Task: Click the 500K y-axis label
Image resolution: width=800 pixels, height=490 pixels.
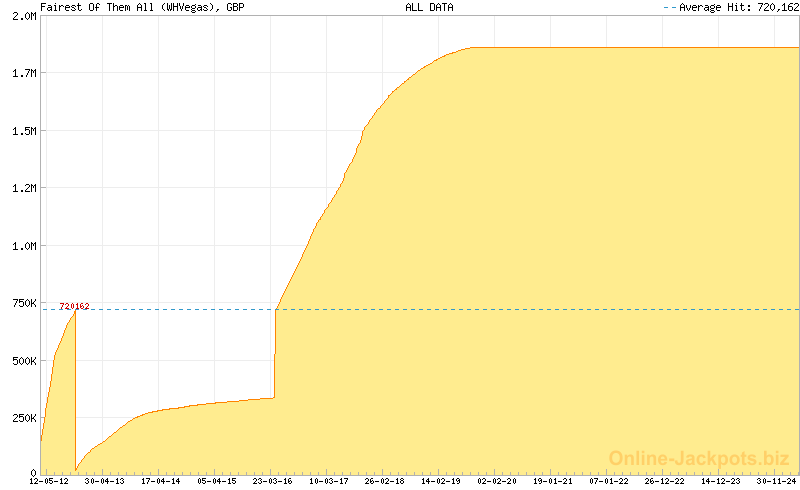Action: click(x=22, y=360)
